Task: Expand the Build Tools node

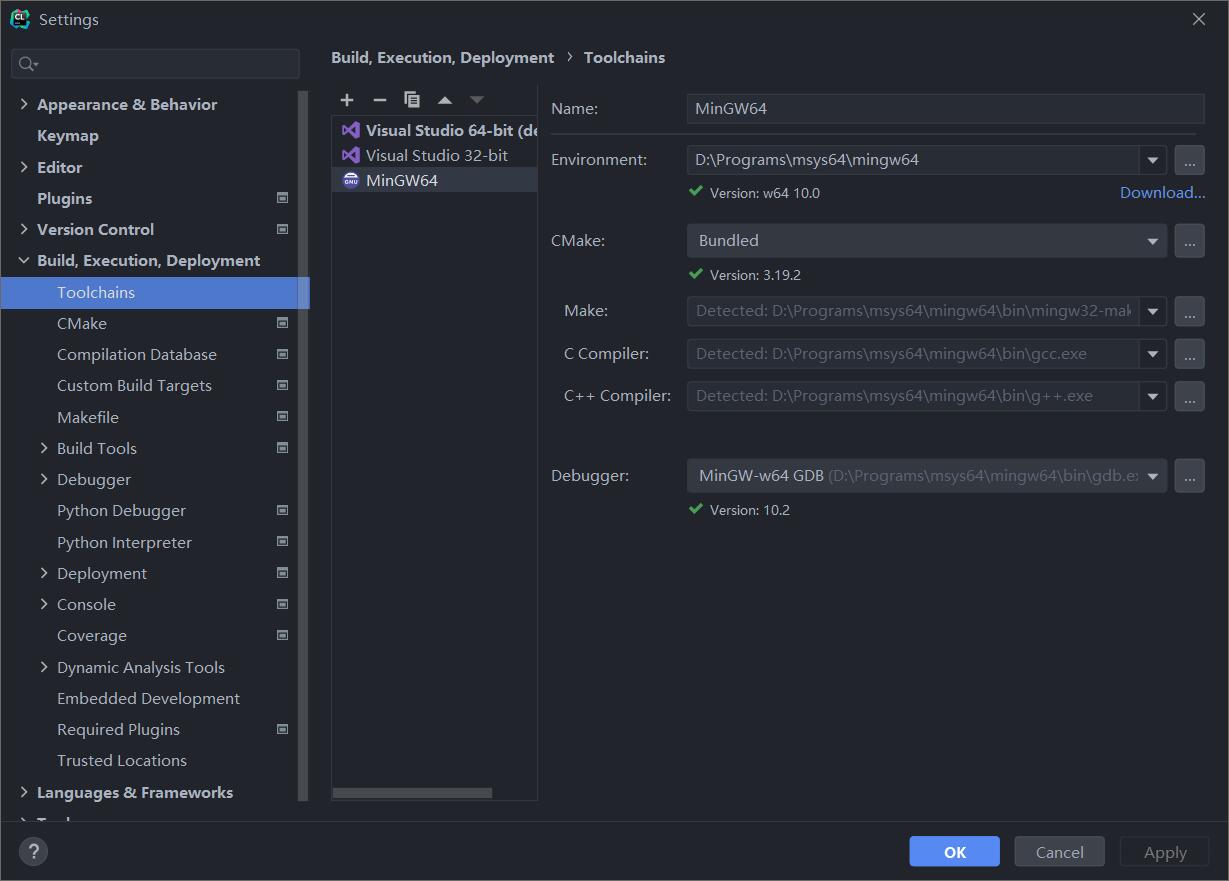Action: pos(44,448)
